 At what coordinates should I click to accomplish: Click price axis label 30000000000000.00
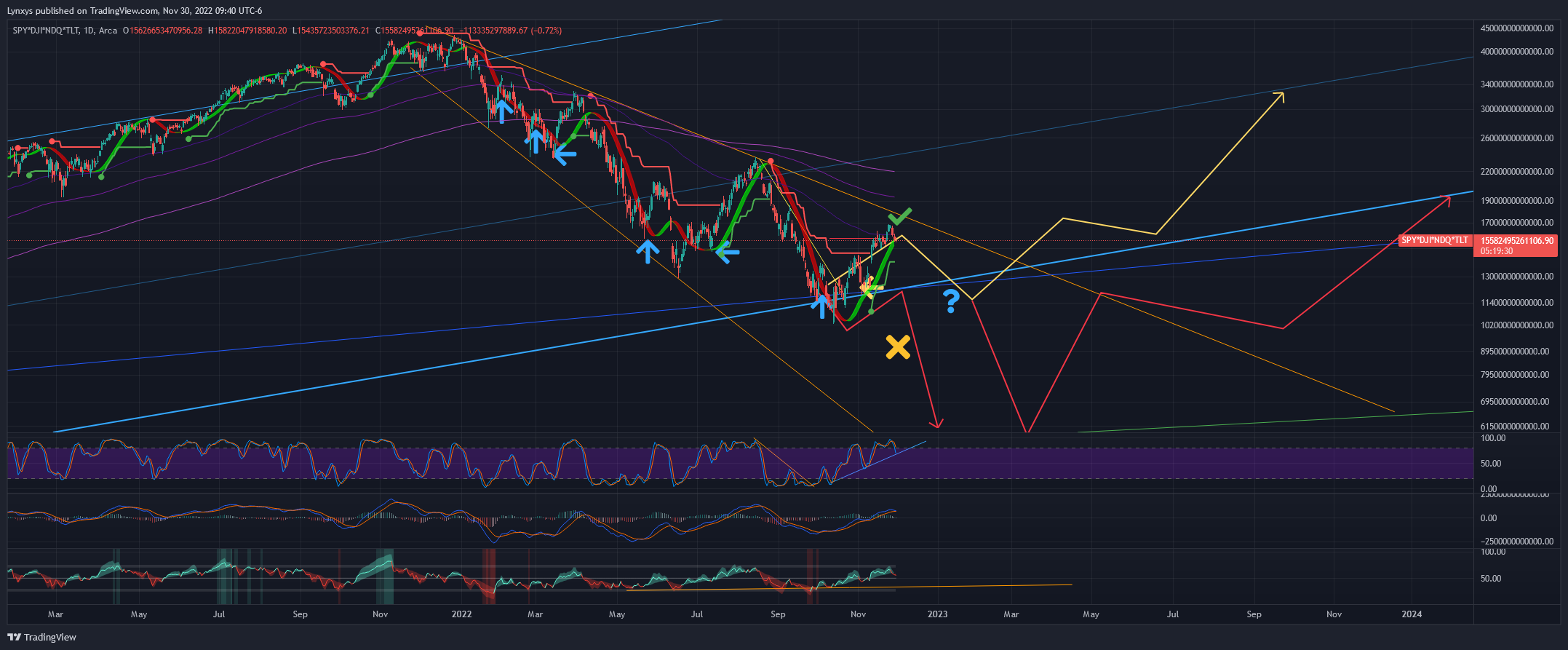[1517, 109]
